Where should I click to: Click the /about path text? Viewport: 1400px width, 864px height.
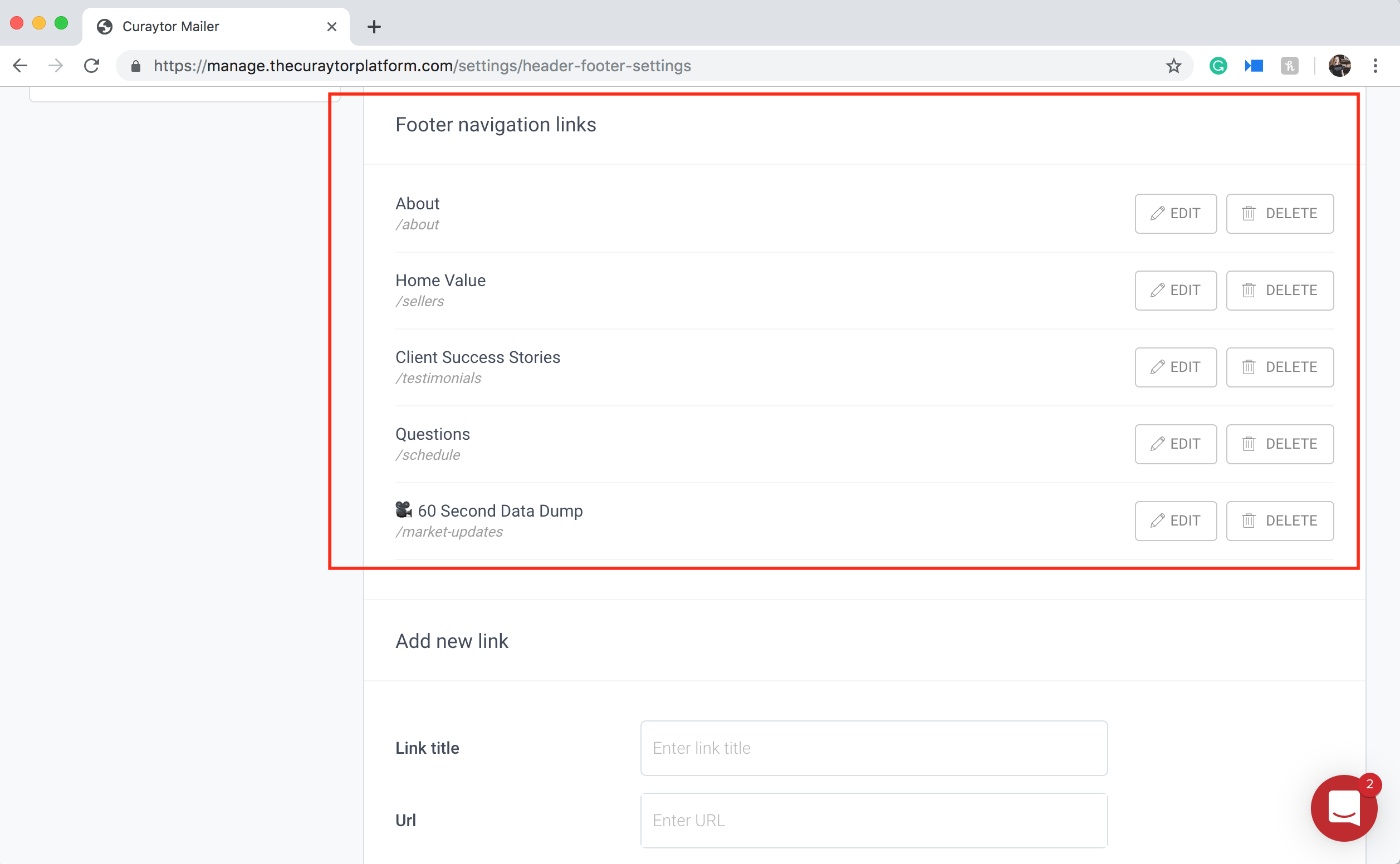click(x=417, y=224)
